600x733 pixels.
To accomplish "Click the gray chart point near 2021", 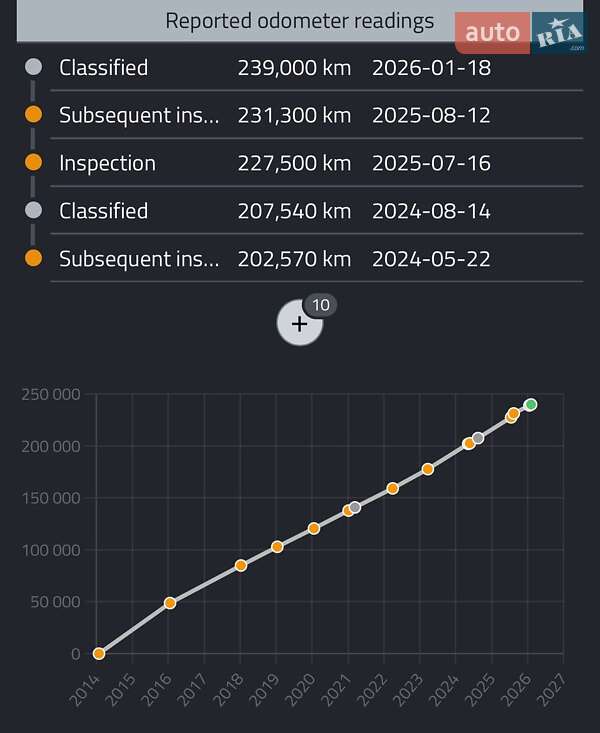I will pos(355,507).
